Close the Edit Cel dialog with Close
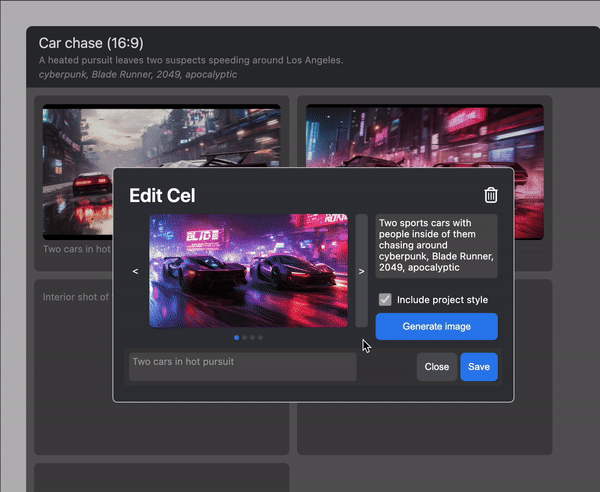Screen dimensions: 600x492 (x=437, y=367)
